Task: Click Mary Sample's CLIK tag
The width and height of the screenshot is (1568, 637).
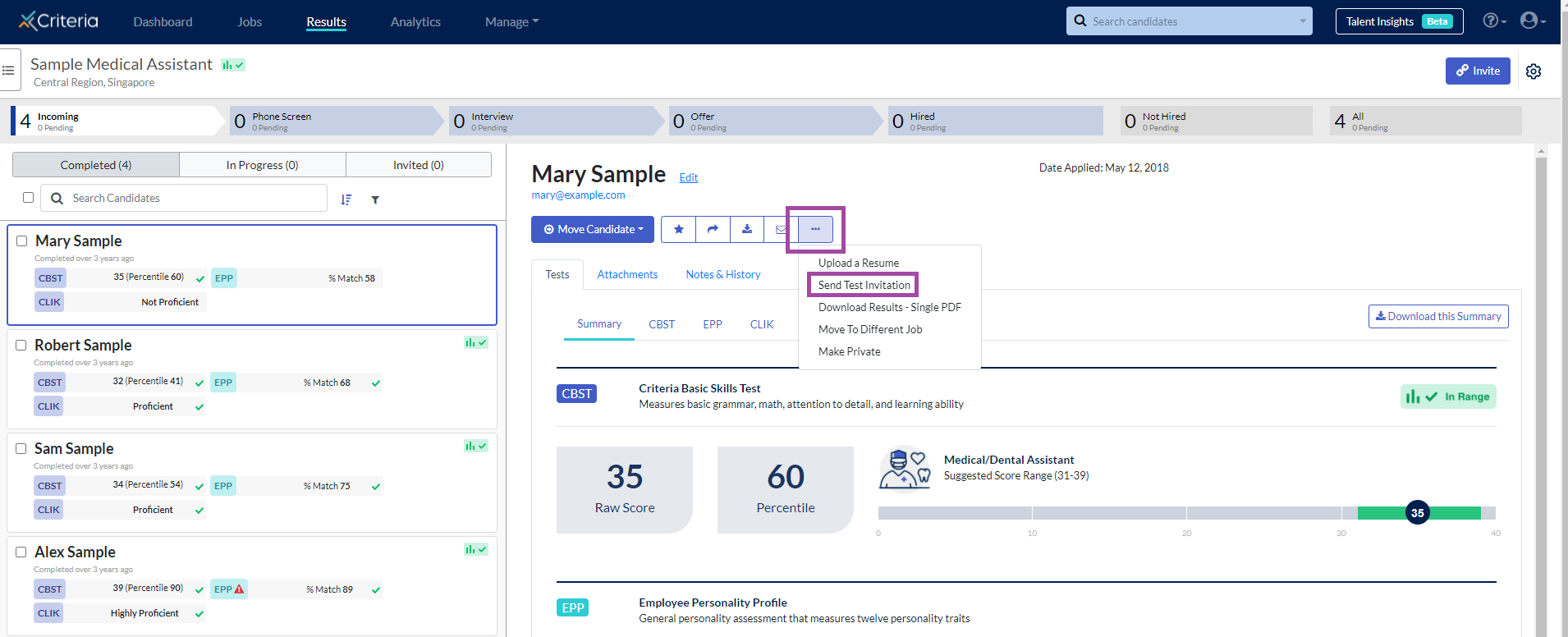Action: tap(50, 302)
